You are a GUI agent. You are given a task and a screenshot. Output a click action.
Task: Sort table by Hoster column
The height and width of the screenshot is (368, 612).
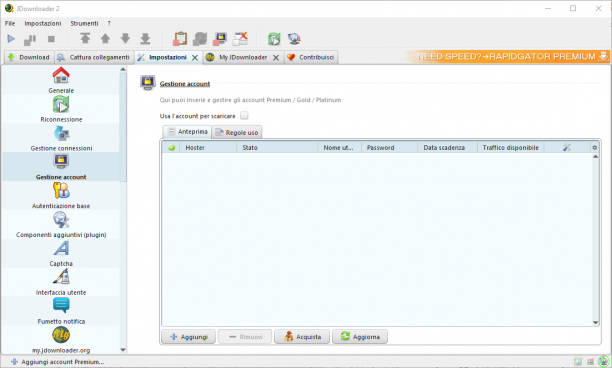208,148
